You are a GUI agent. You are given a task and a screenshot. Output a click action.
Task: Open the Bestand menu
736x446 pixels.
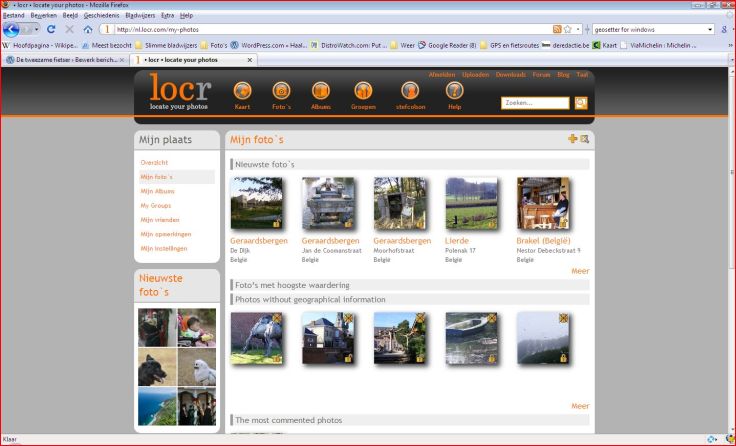point(14,15)
